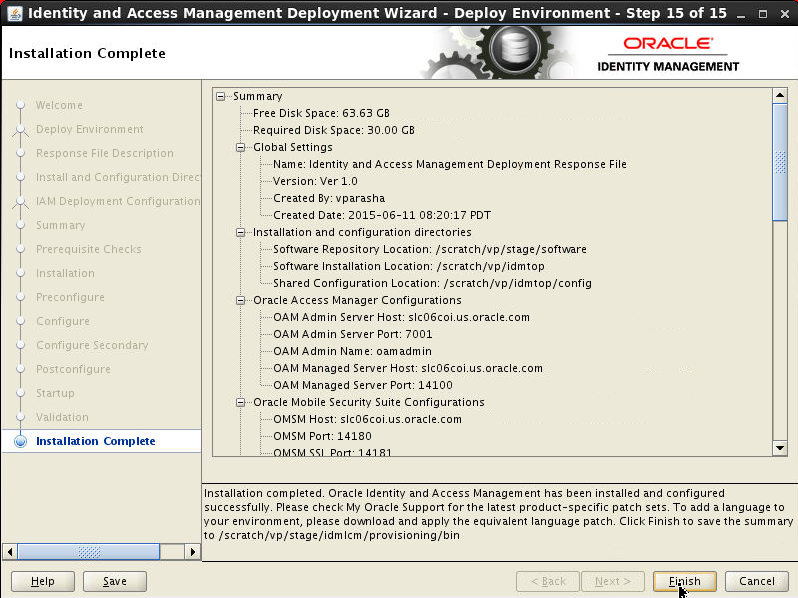The height and width of the screenshot is (598, 798).
Task: Select the Installation step in the sidebar
Action: [x=65, y=273]
